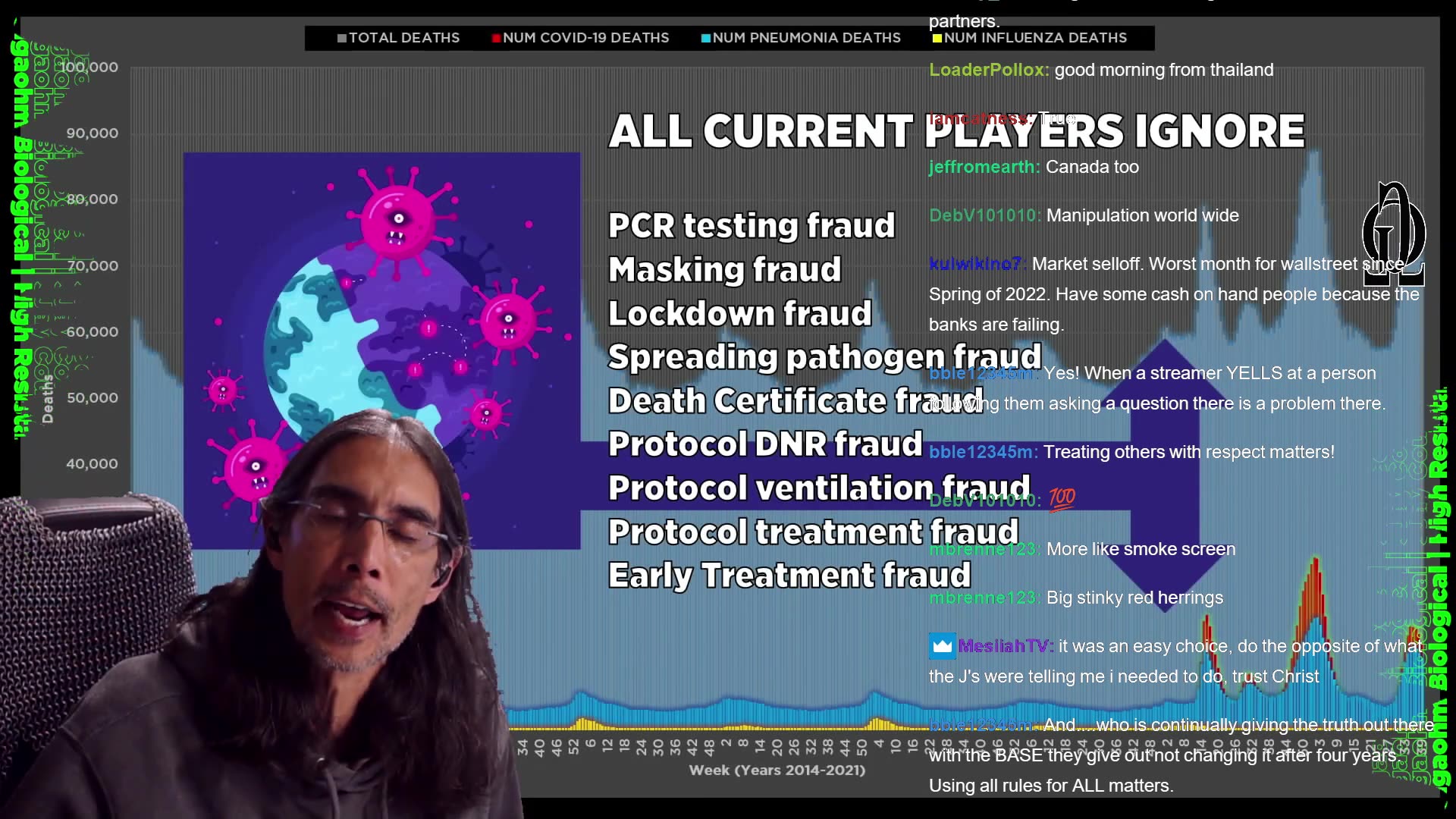Image resolution: width=1456 pixels, height=819 pixels.
Task: Click the red COVID-19 Deaths legend swatch
Action: pos(496,38)
